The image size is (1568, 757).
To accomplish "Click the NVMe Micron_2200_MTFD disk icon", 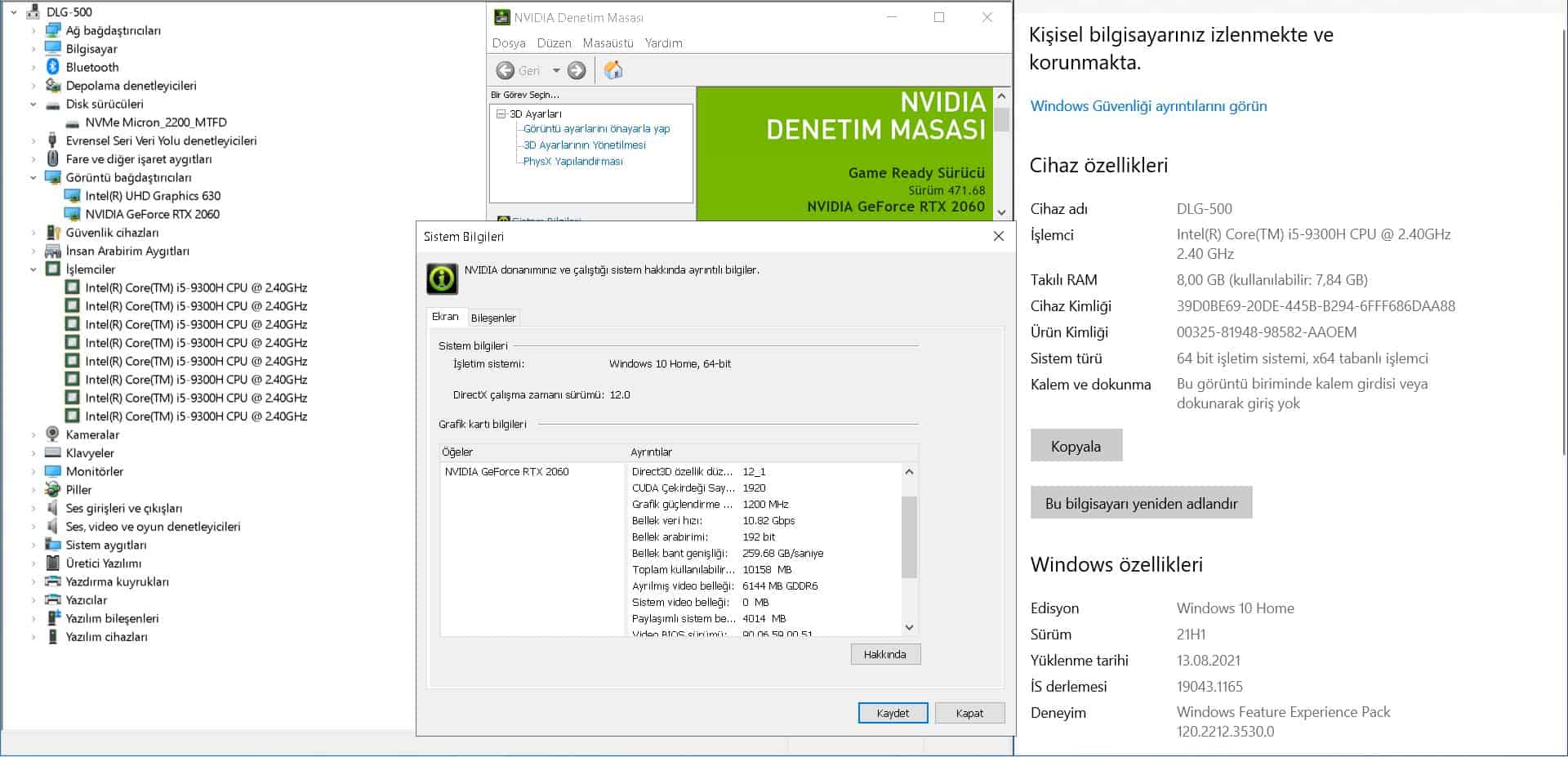I will pyautogui.click(x=73, y=122).
